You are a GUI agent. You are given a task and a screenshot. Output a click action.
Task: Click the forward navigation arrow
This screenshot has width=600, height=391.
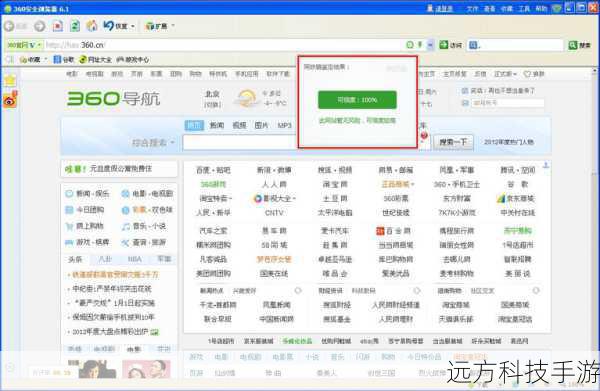click(x=39, y=26)
